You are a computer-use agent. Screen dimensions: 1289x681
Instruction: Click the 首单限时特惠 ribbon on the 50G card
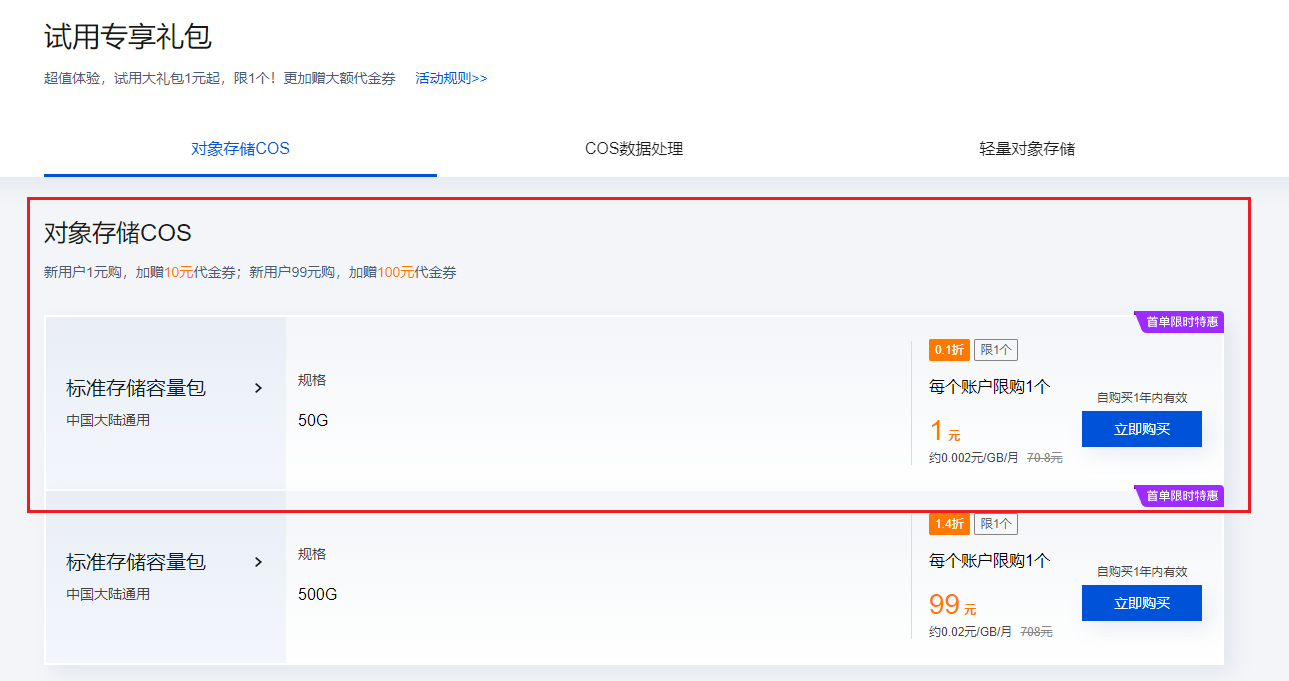pos(1180,322)
